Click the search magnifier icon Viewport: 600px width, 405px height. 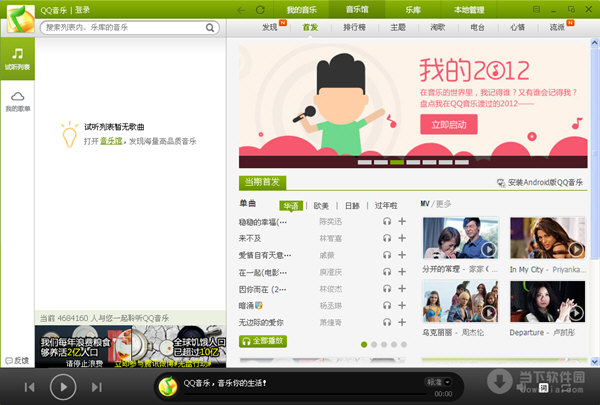[x=210, y=28]
